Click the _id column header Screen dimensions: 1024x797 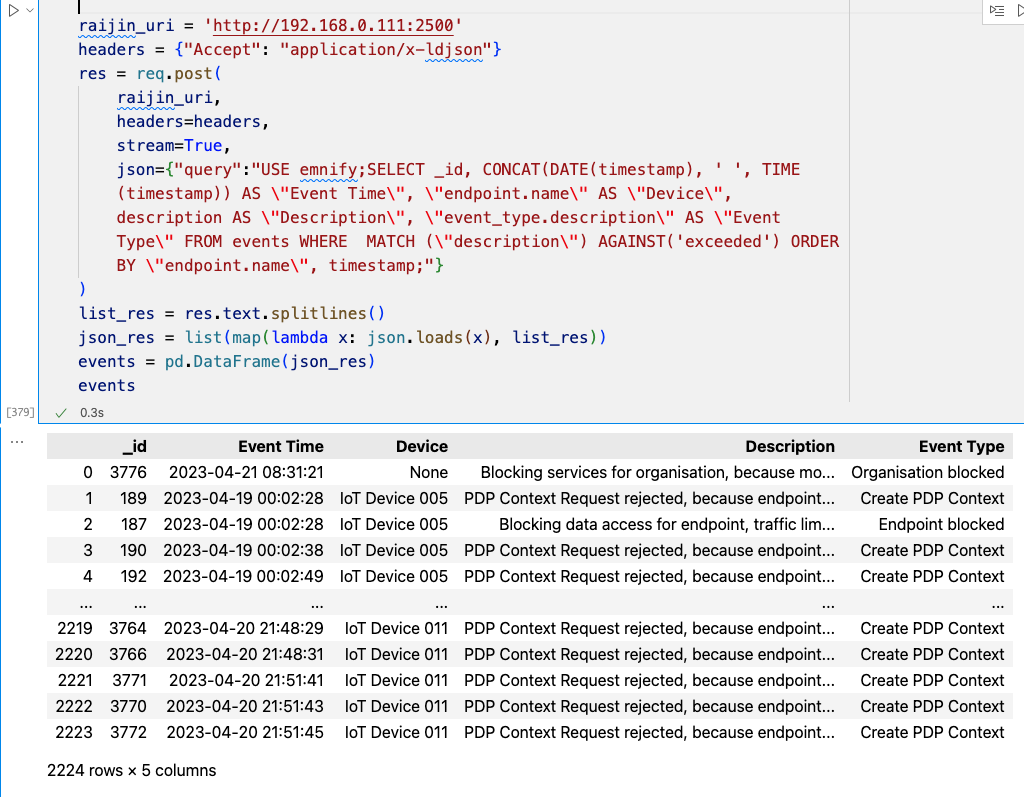[x=135, y=446]
